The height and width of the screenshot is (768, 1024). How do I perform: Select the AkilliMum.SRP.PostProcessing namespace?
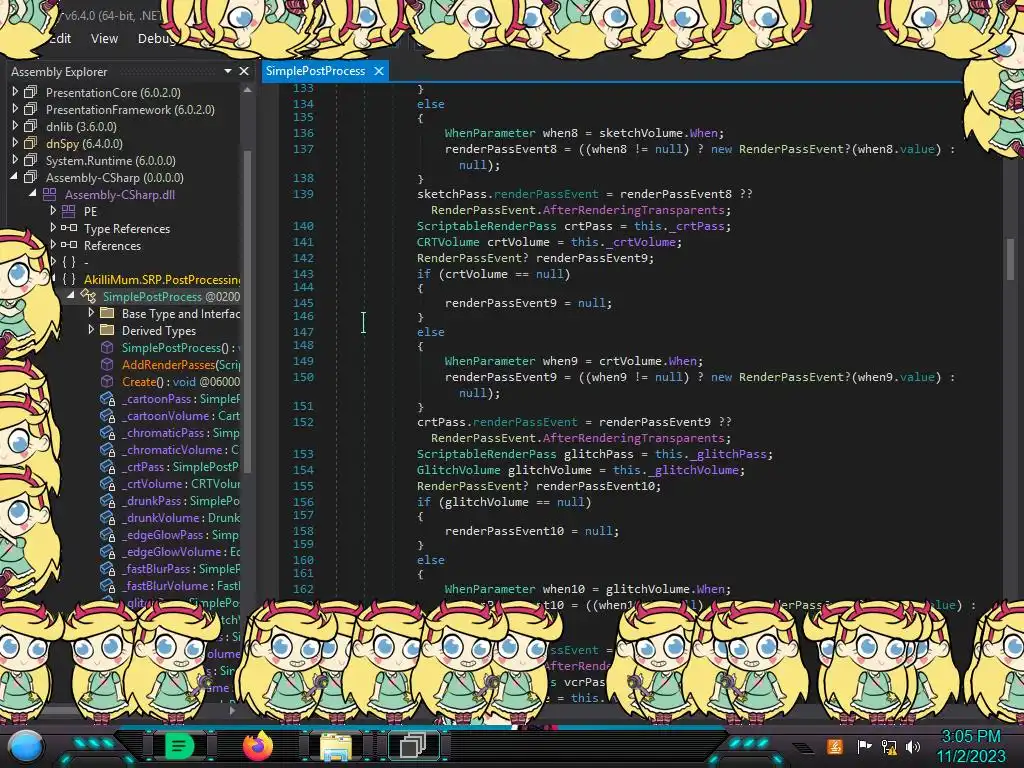(162, 280)
